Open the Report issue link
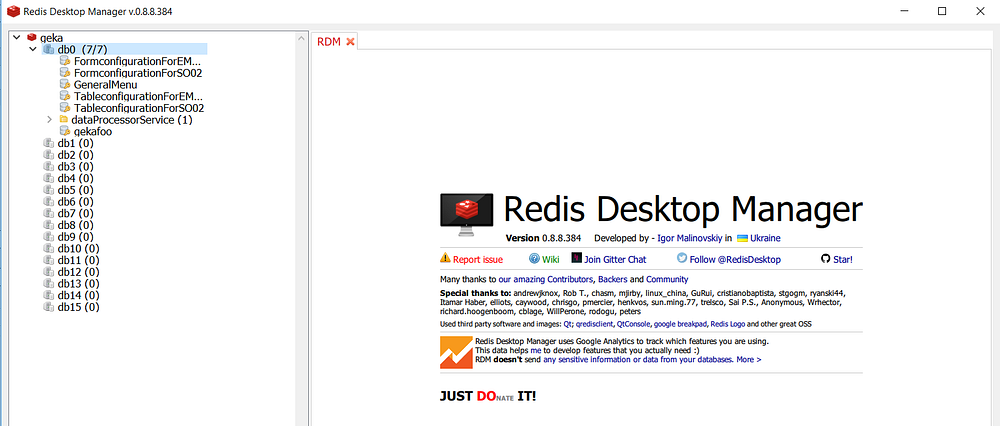Screen dimensions: 1000x426 [478, 260]
